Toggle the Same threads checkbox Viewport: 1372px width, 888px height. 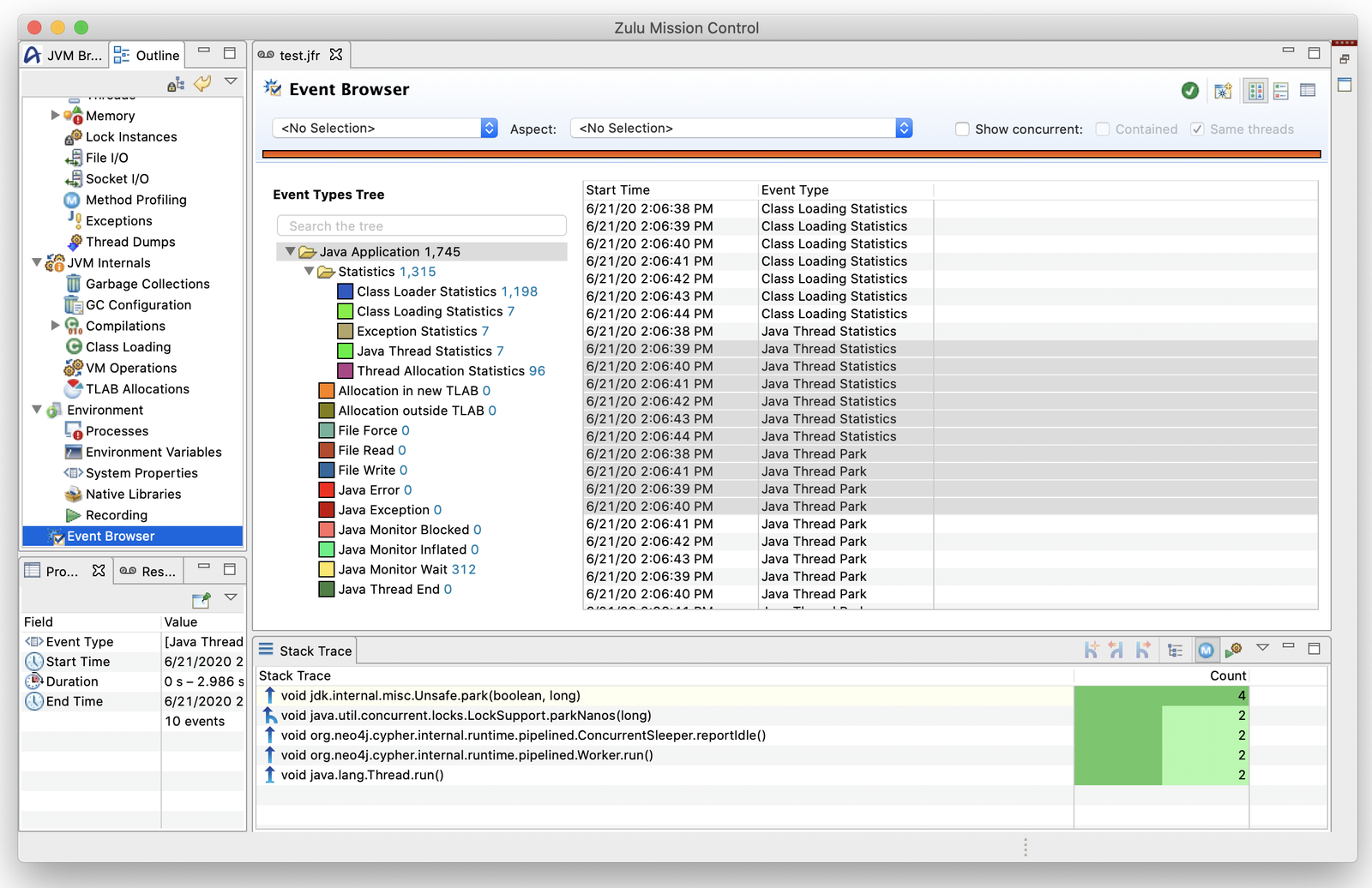point(1197,129)
